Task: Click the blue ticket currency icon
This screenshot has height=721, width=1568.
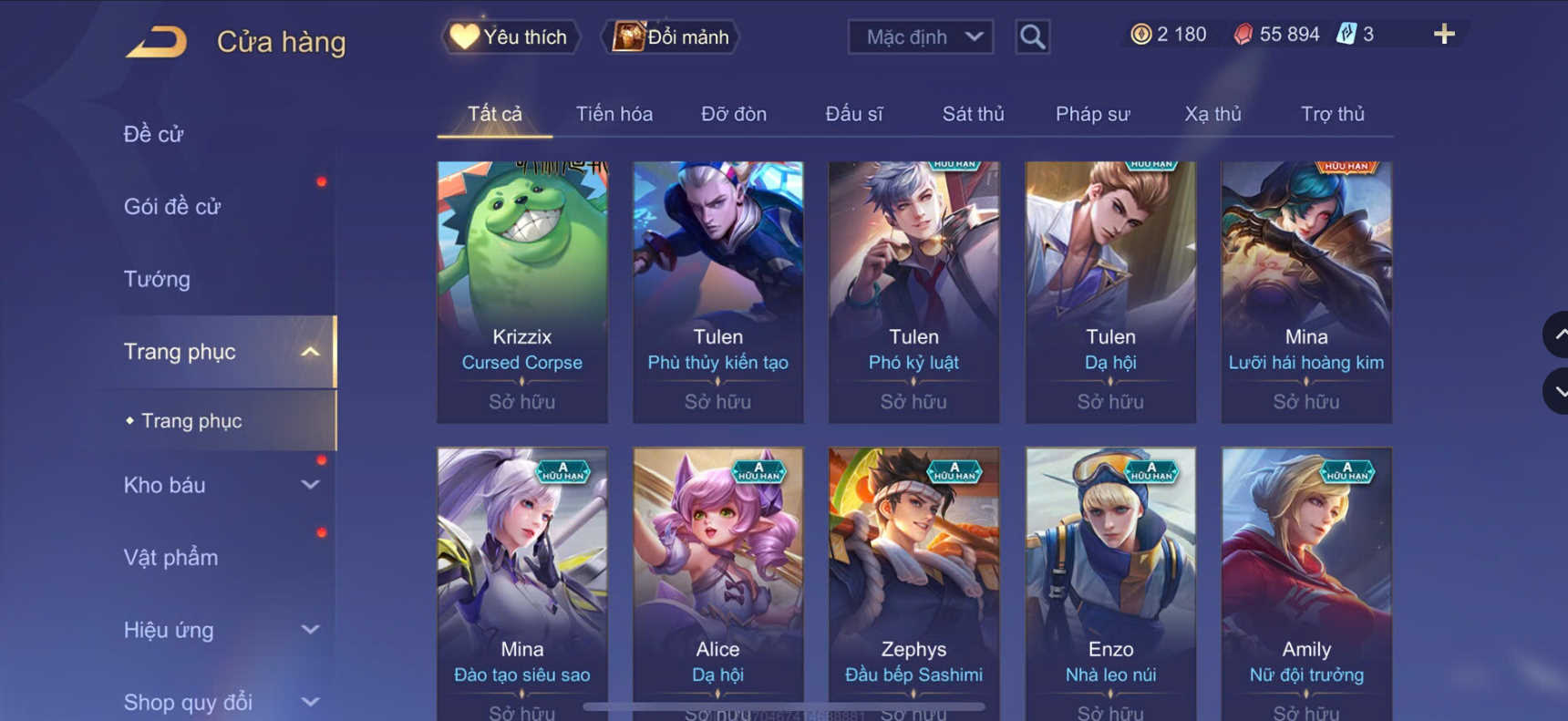Action: tap(1346, 35)
